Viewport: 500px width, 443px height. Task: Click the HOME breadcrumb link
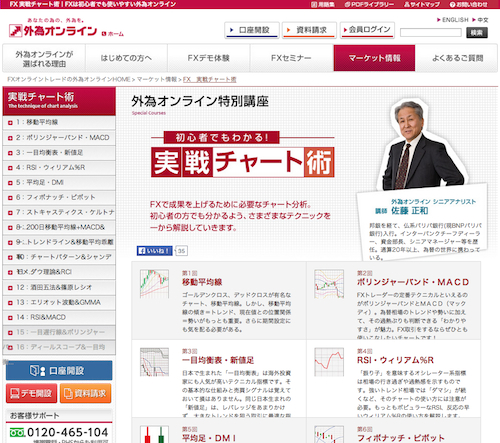tap(69, 79)
